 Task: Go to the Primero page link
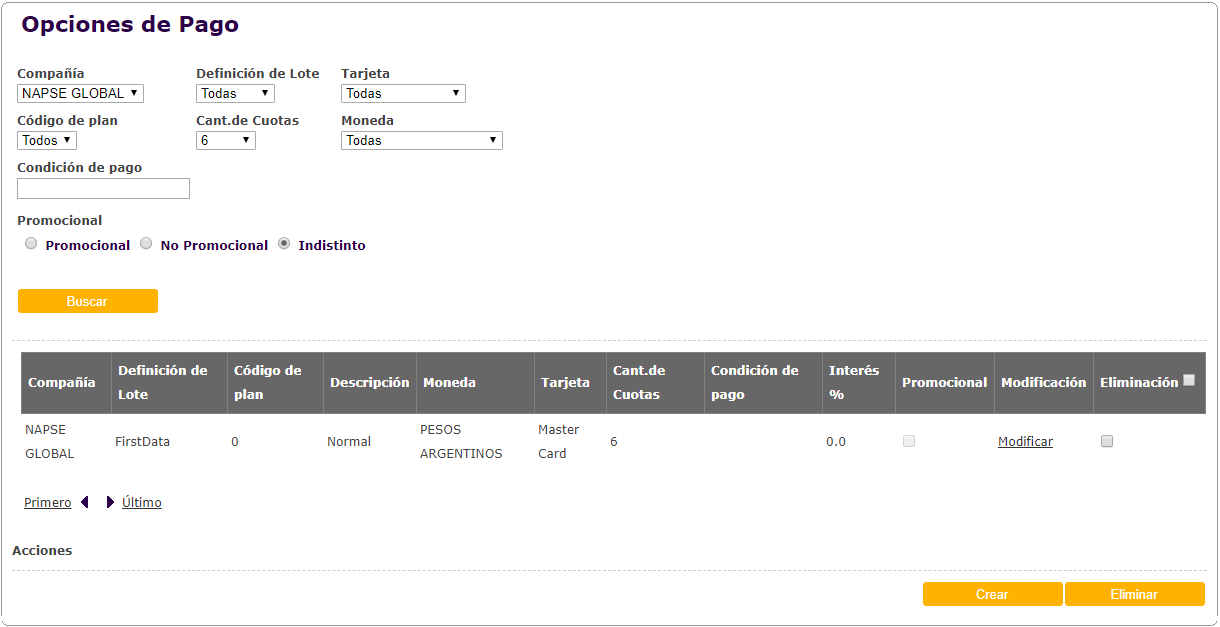coord(48,502)
